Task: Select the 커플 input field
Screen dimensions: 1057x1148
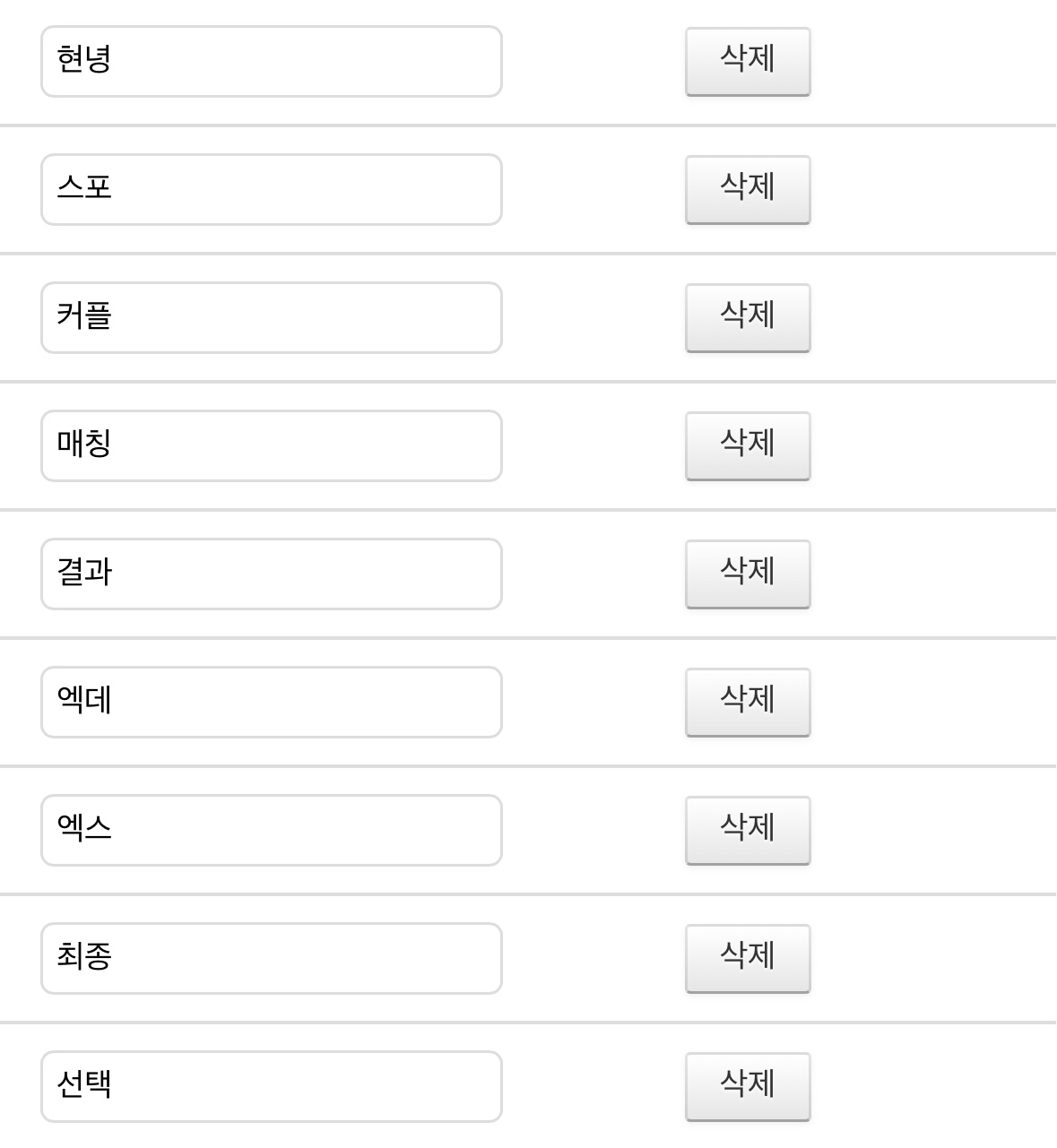Action: coord(271,317)
